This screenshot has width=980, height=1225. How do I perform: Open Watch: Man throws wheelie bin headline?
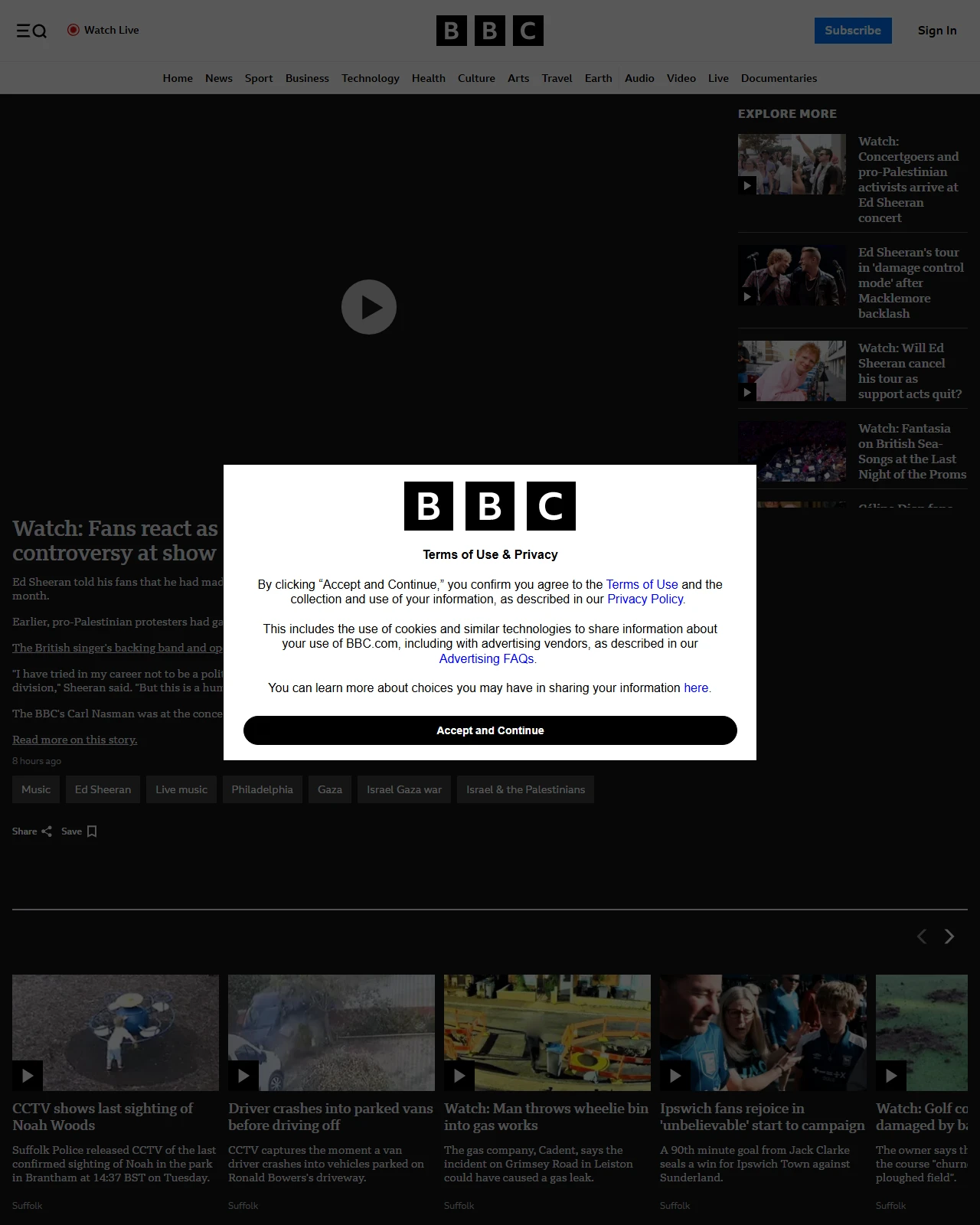pyautogui.click(x=547, y=1117)
